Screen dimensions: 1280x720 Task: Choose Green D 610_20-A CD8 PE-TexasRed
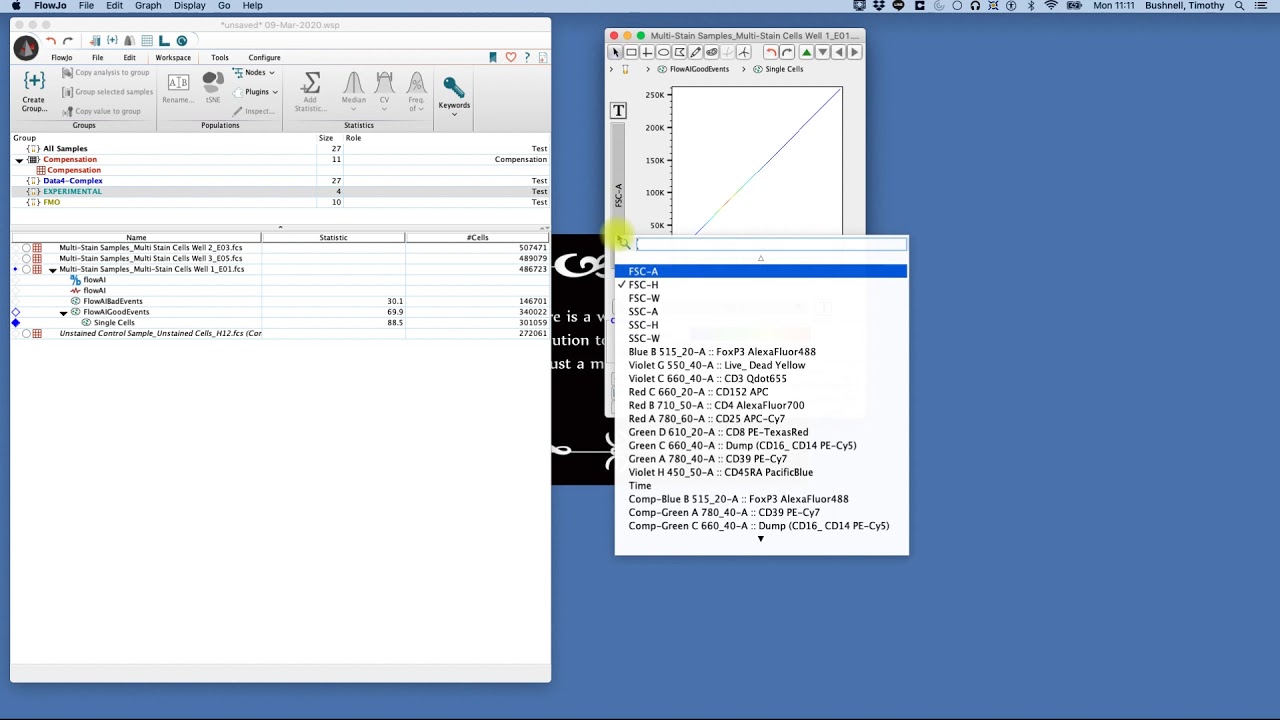(761, 432)
